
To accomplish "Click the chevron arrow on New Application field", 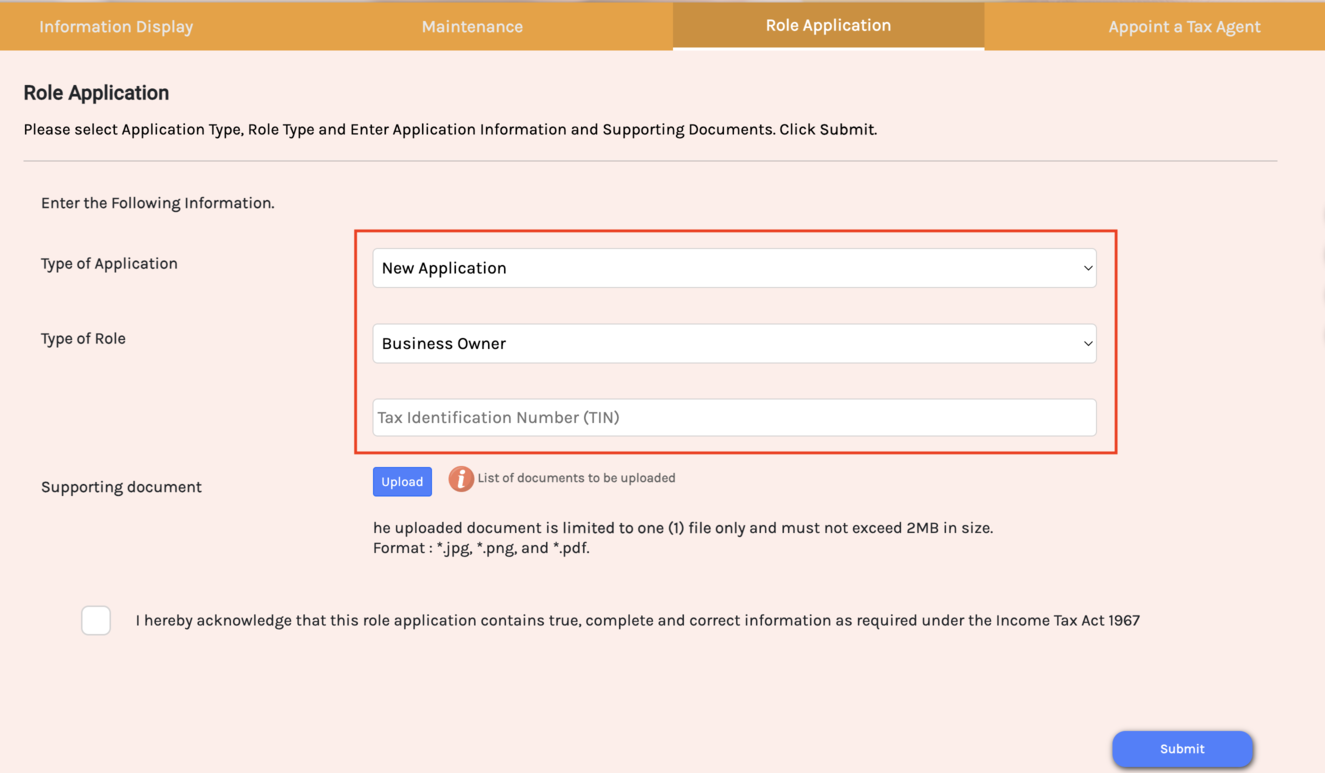I will click(x=1087, y=268).
